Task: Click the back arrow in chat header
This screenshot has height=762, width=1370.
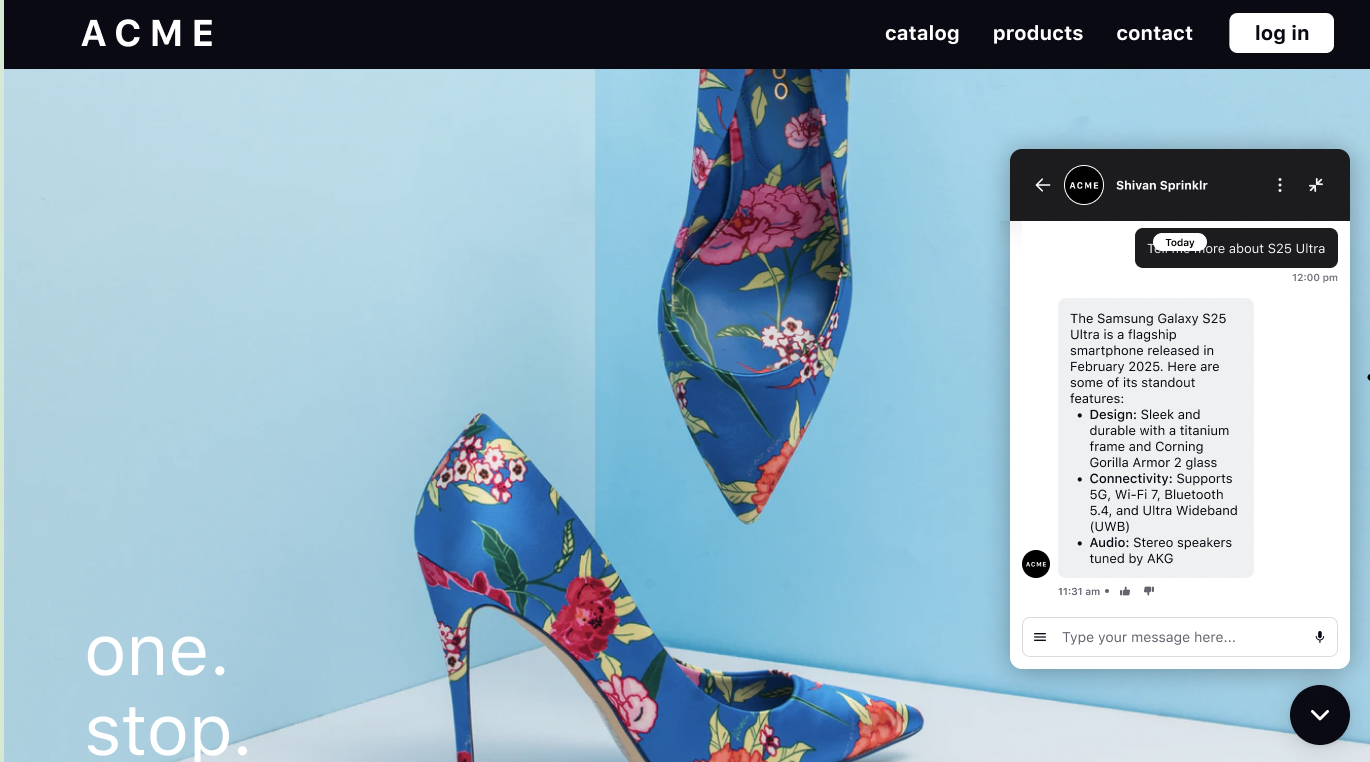Action: point(1042,185)
